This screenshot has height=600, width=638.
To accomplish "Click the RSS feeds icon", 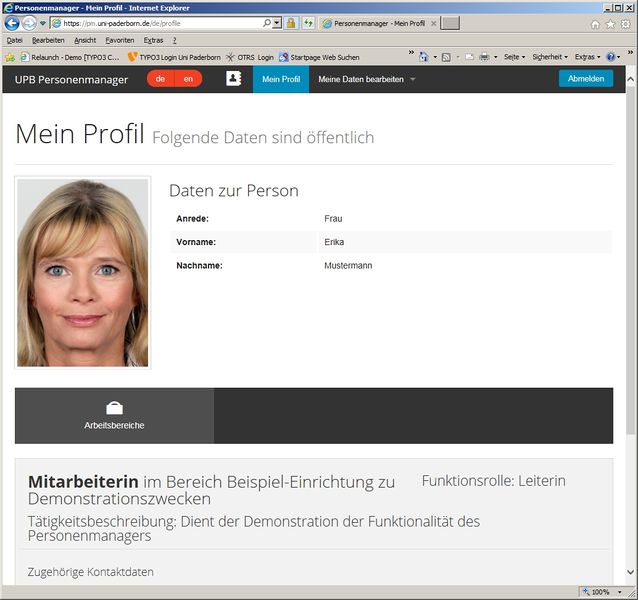I will pos(446,57).
